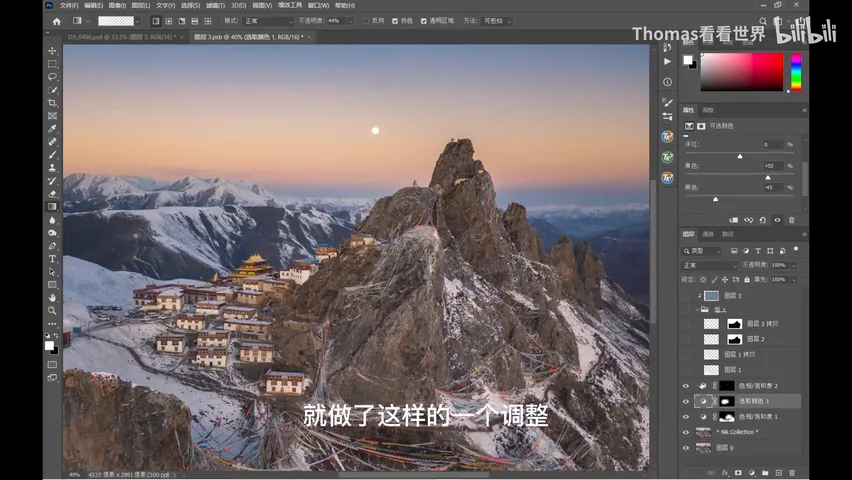Select the Gradient tool
Viewport: 852px width, 480px height.
coord(52,207)
